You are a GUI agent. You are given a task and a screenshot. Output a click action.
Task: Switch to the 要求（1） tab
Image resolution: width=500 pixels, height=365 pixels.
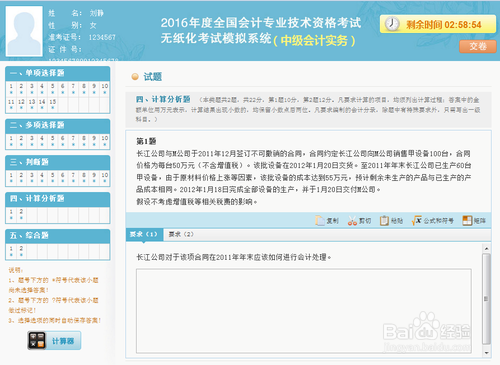click(144, 234)
